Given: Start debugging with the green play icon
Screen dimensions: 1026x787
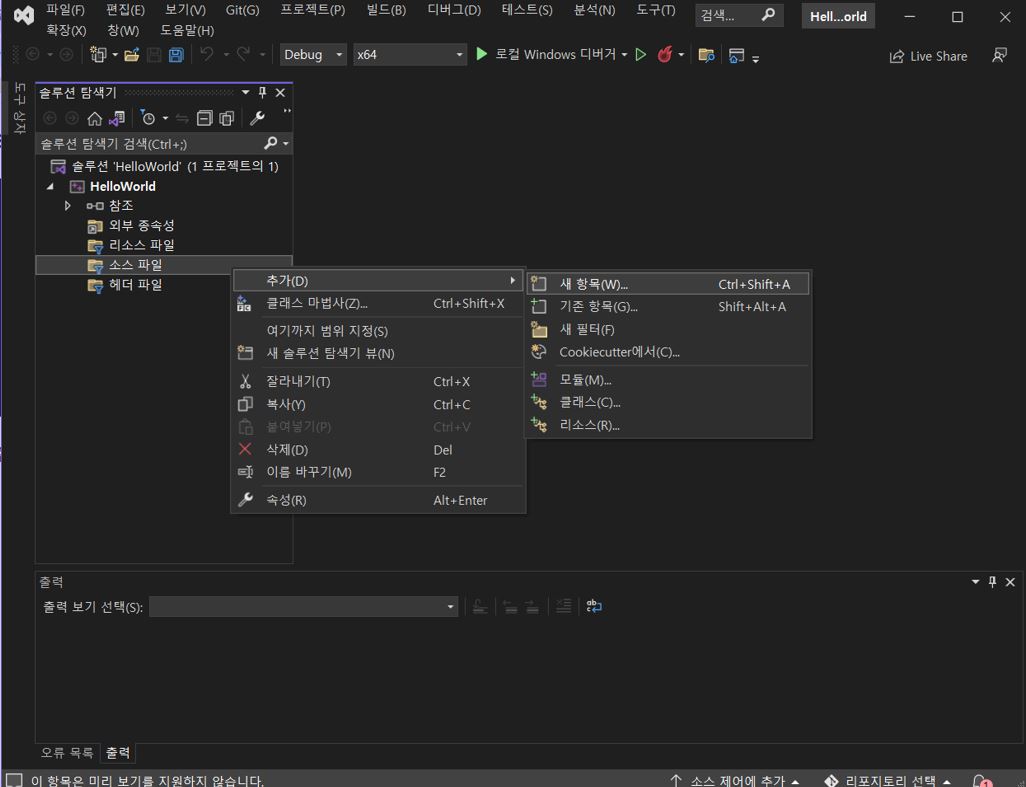Looking at the screenshot, I should pyautogui.click(x=482, y=54).
